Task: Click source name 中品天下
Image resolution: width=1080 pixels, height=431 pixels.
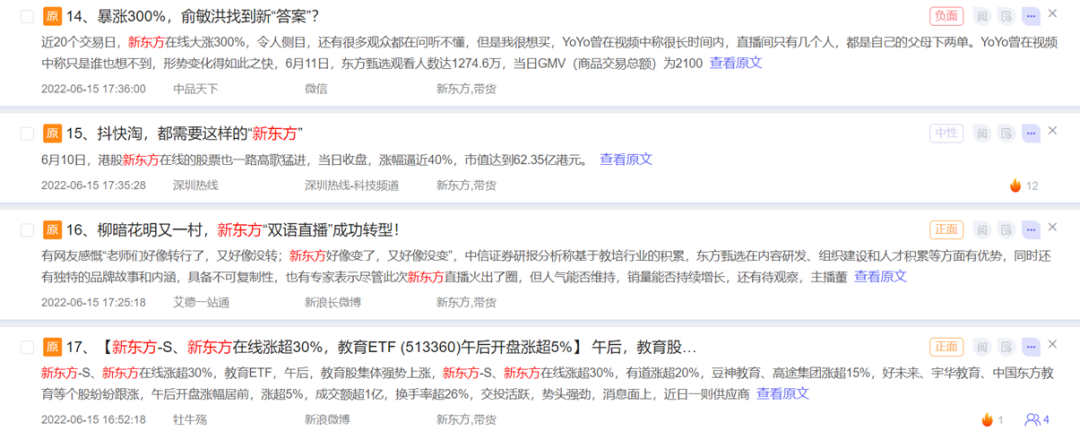Action: 196,89
